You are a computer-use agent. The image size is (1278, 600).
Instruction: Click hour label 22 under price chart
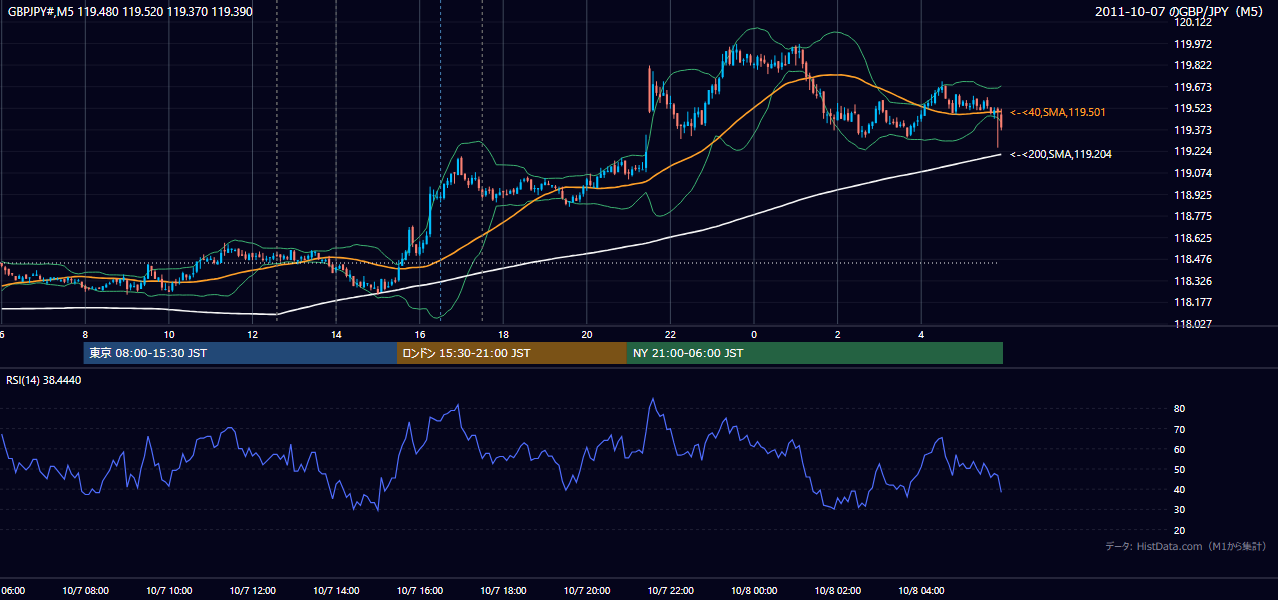(x=670, y=335)
